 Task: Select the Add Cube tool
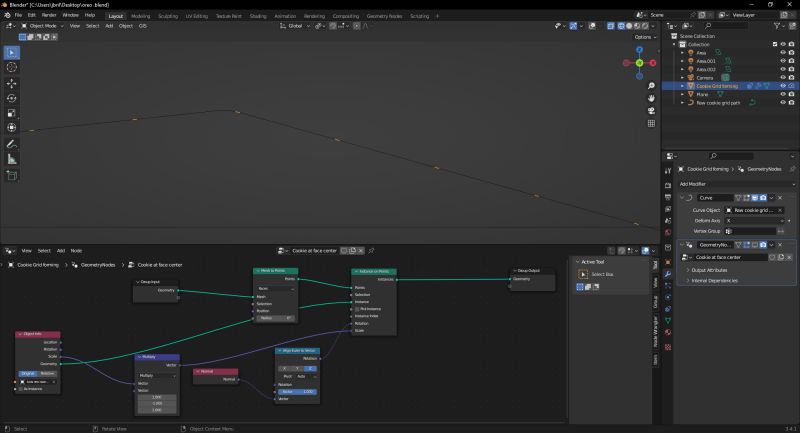point(11,176)
